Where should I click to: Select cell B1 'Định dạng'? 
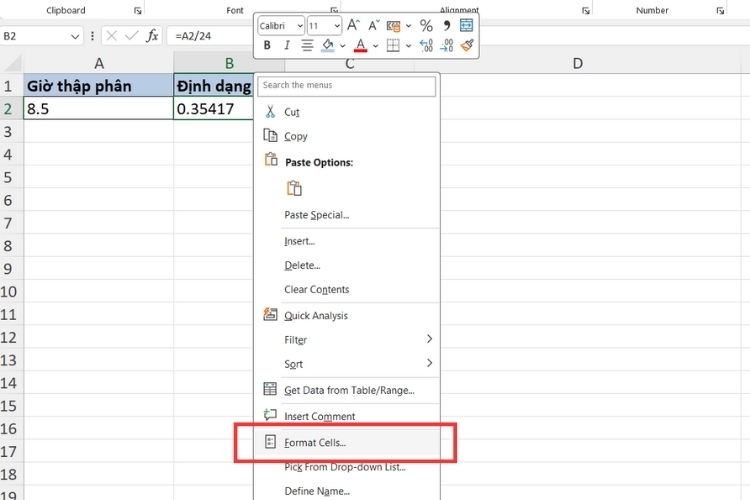pyautogui.click(x=213, y=86)
